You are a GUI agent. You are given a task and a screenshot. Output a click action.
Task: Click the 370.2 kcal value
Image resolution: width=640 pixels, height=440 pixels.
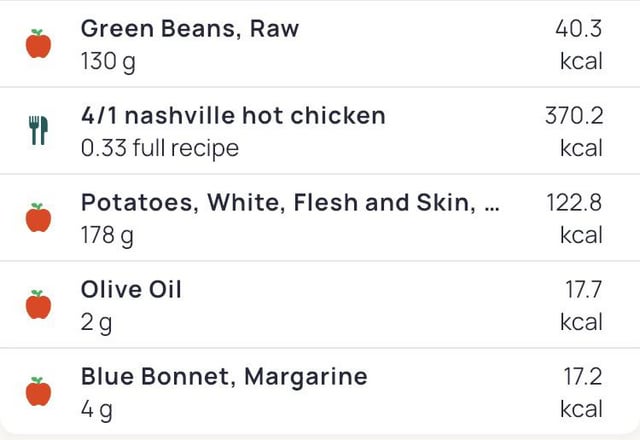point(574,132)
